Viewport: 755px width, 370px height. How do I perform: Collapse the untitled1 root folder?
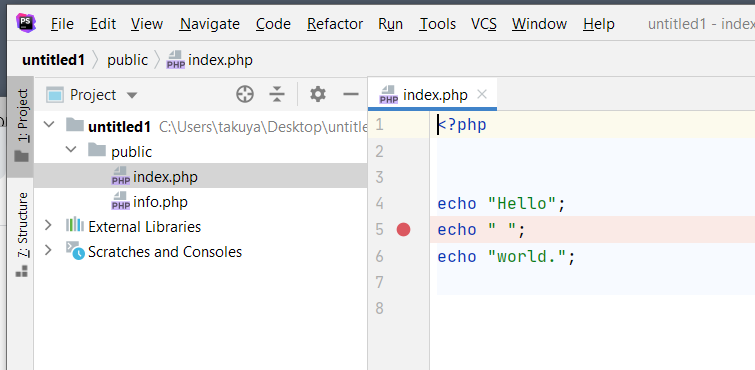[49, 125]
